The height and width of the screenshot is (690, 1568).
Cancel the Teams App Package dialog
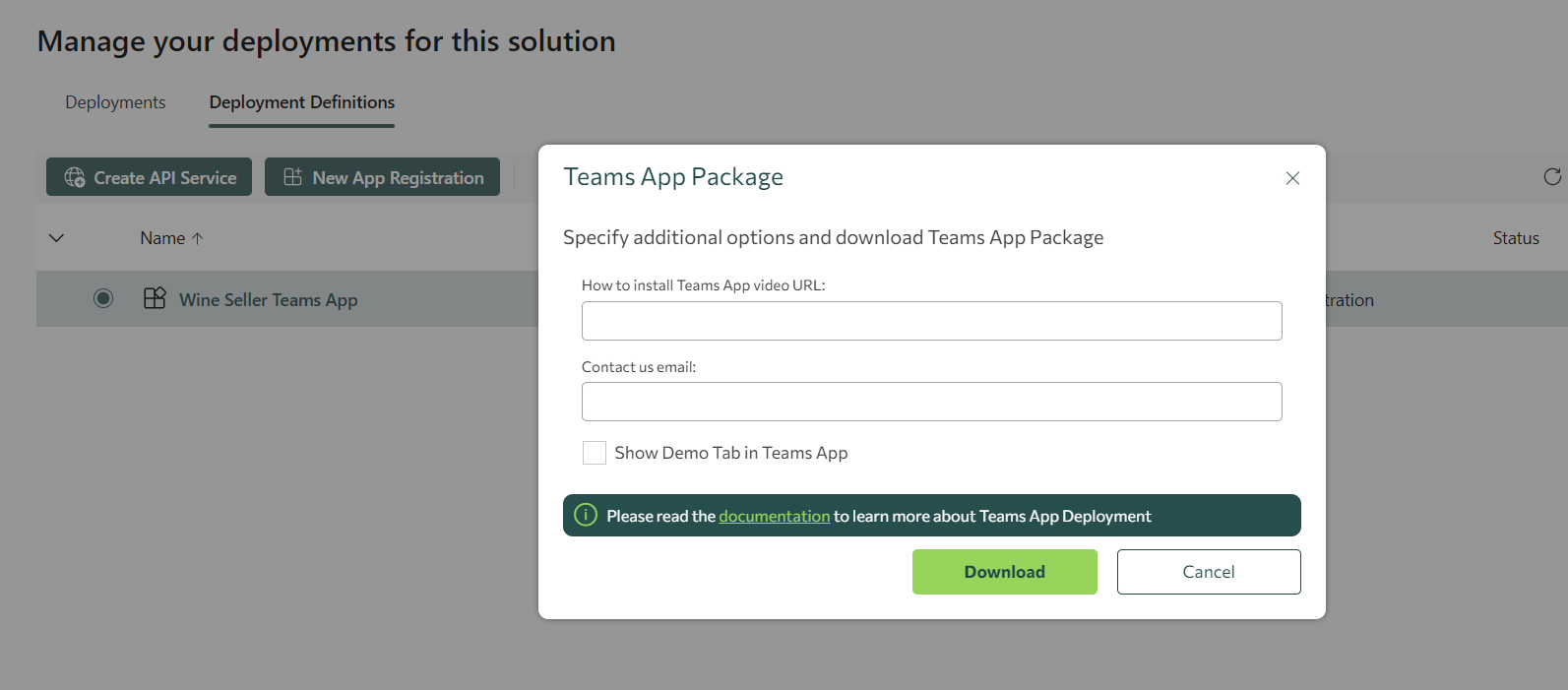[x=1208, y=572]
